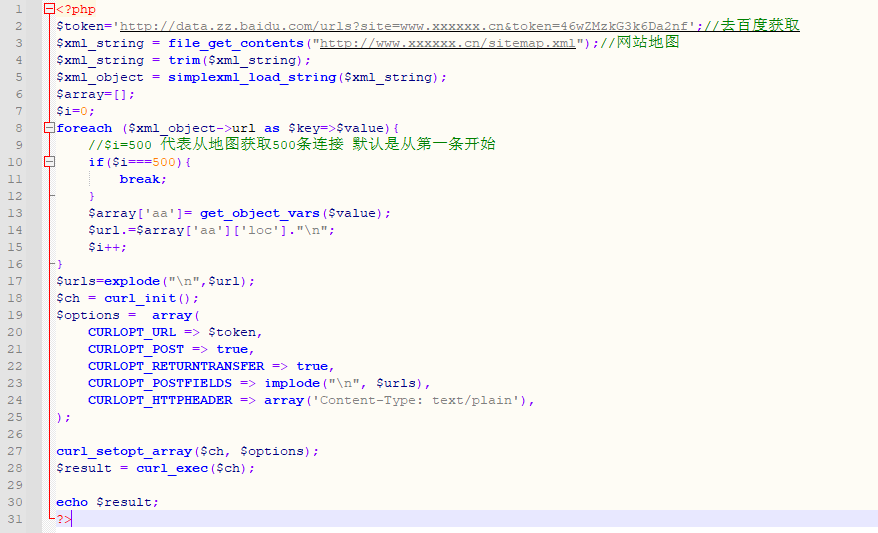Collapse the if block fold on line 10

(x=49, y=162)
